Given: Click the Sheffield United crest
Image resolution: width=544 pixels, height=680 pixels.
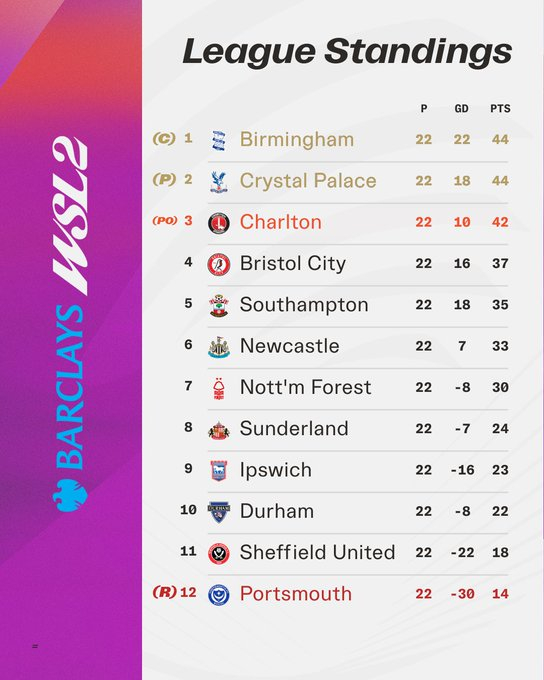Looking at the screenshot, I should click(x=219, y=553).
